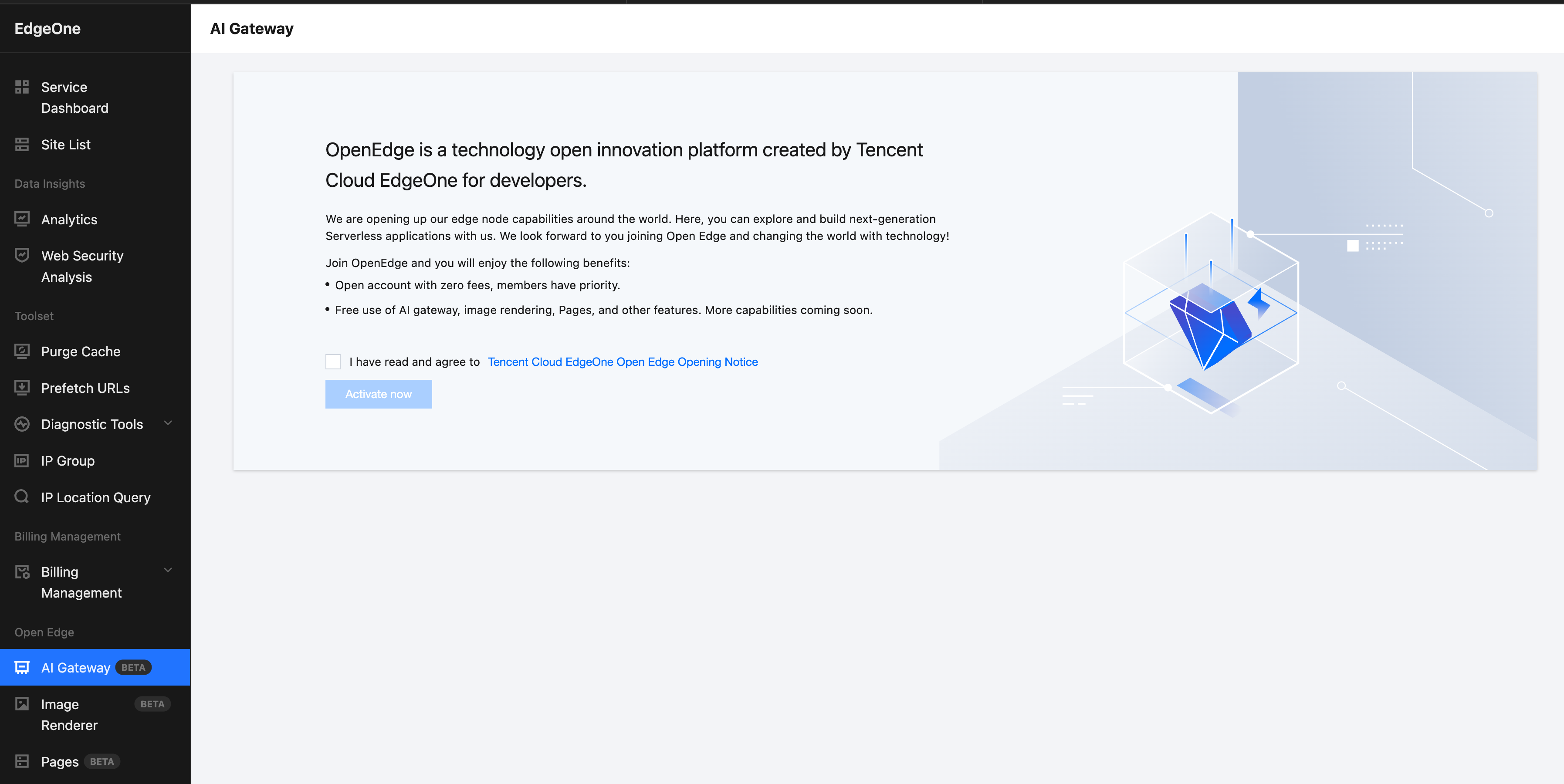Click the IP Group icon
Screen dimensions: 1564x784
pyautogui.click(x=22, y=460)
